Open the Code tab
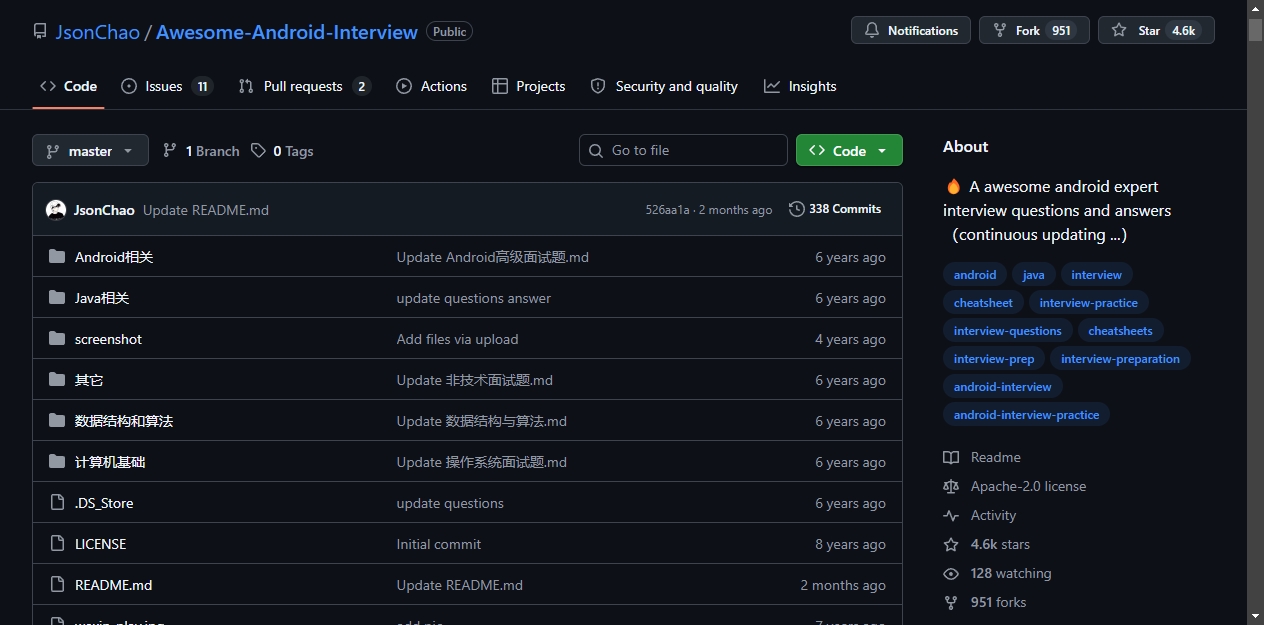Image resolution: width=1264 pixels, height=625 pixels. point(68,86)
